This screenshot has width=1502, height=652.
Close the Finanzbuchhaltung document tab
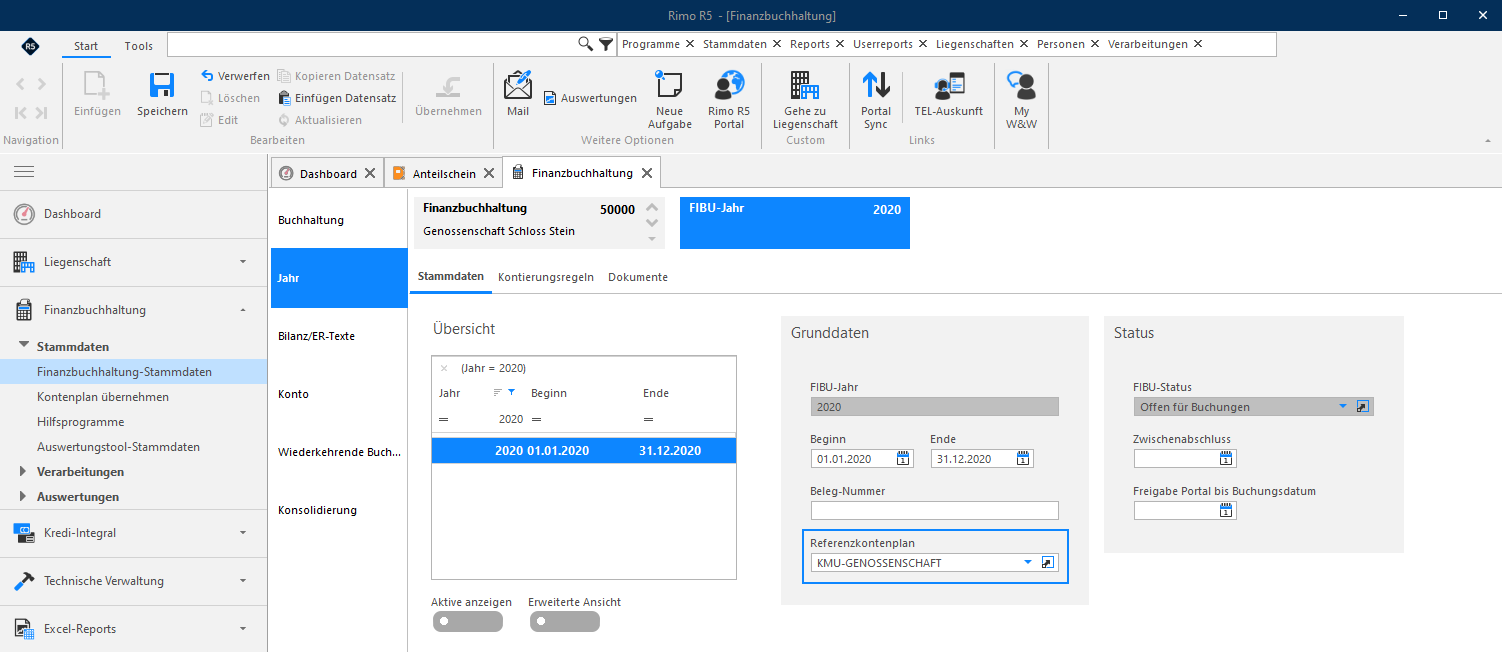(647, 173)
